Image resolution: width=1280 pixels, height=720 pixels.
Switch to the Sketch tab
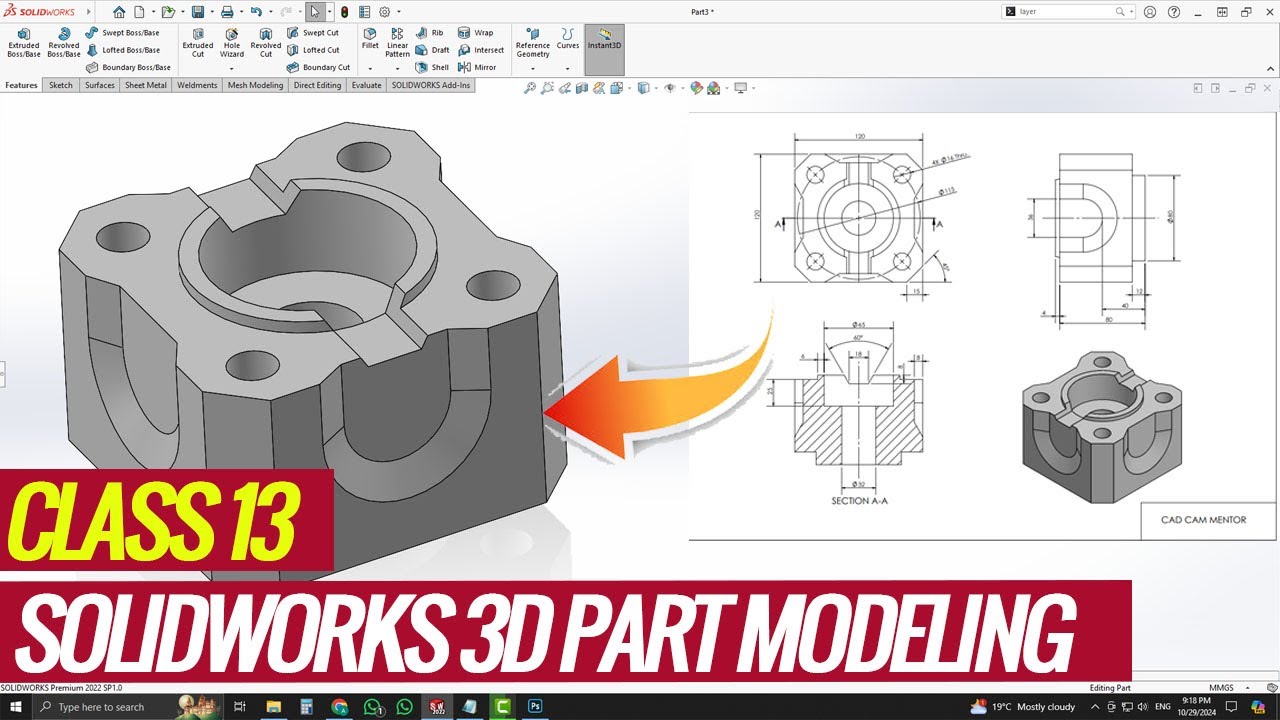(61, 86)
